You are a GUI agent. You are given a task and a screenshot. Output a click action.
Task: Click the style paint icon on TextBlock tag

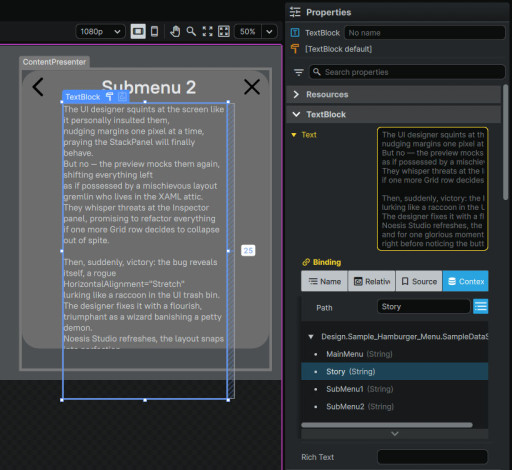109,97
